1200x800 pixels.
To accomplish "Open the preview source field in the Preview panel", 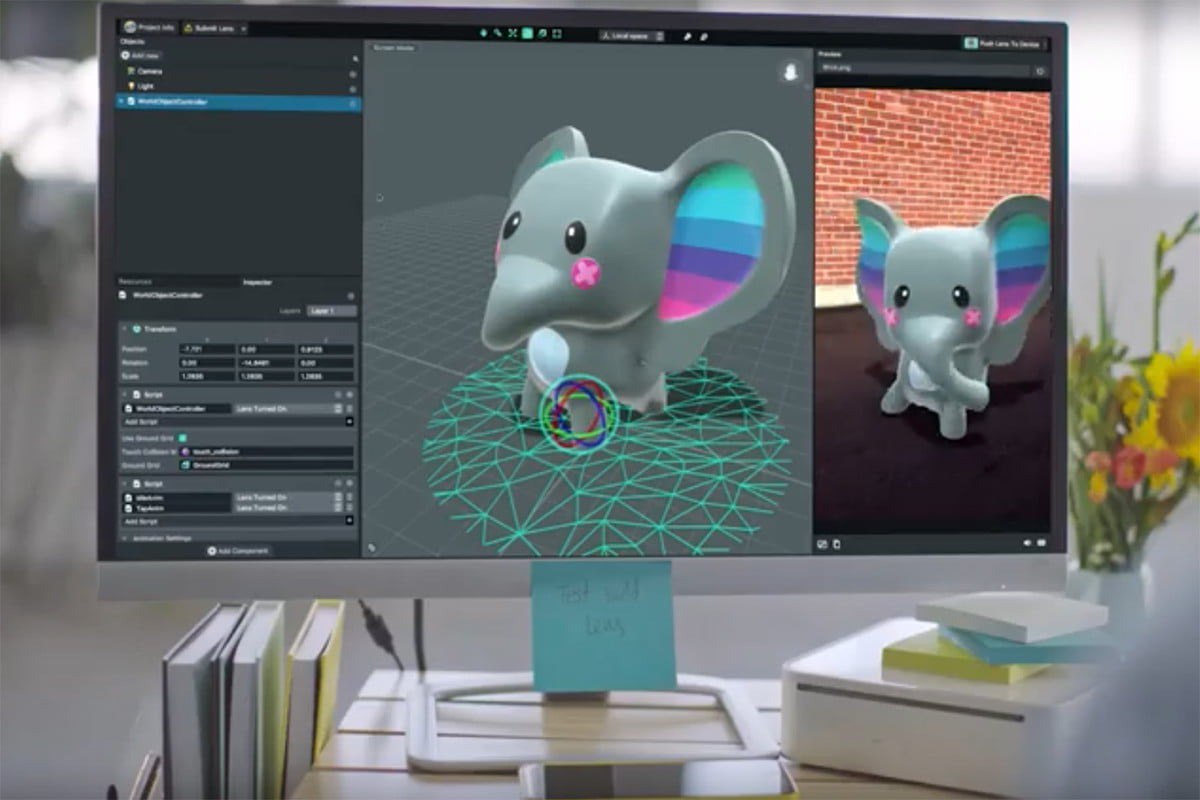I will [923, 69].
